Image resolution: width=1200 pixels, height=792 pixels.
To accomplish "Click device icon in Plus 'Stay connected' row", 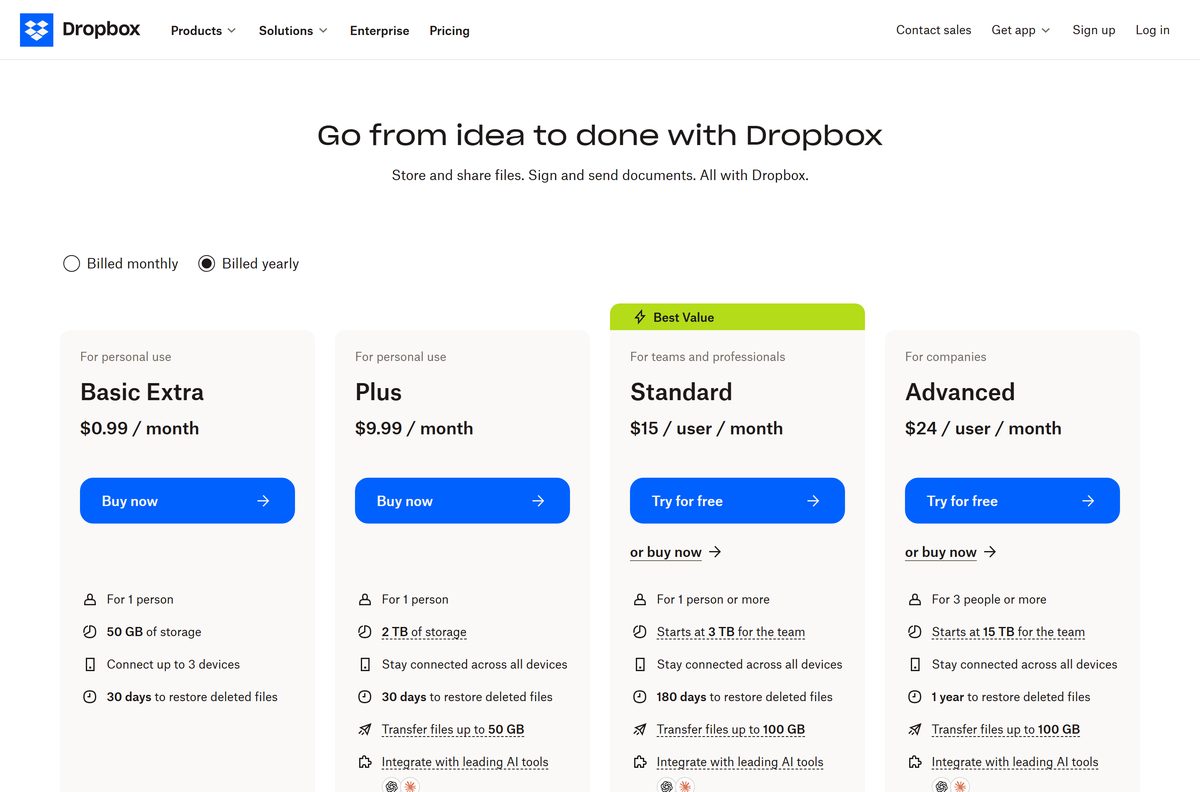I will [365, 665].
